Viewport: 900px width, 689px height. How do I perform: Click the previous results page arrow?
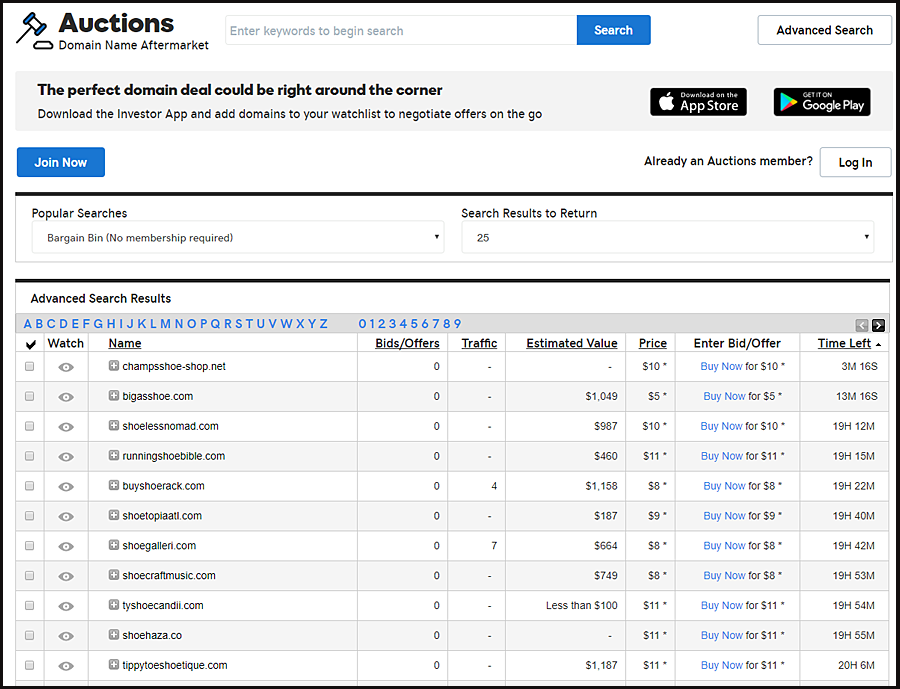click(x=862, y=325)
